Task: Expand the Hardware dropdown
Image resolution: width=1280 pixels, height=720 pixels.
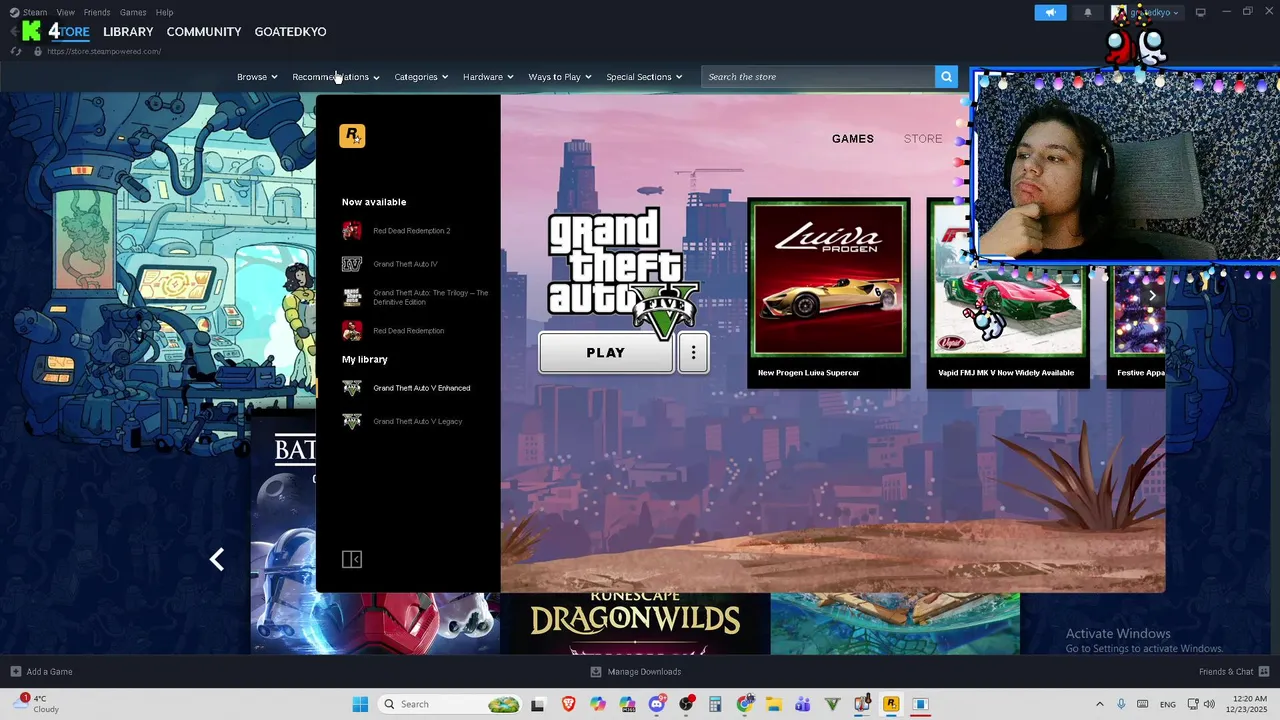Action: coord(488,77)
